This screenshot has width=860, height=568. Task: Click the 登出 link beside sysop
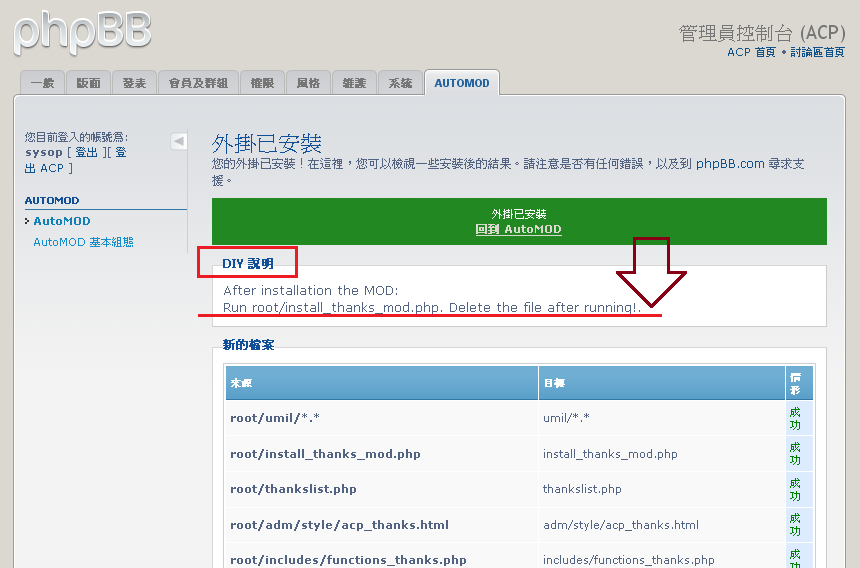pyautogui.click(x=87, y=152)
